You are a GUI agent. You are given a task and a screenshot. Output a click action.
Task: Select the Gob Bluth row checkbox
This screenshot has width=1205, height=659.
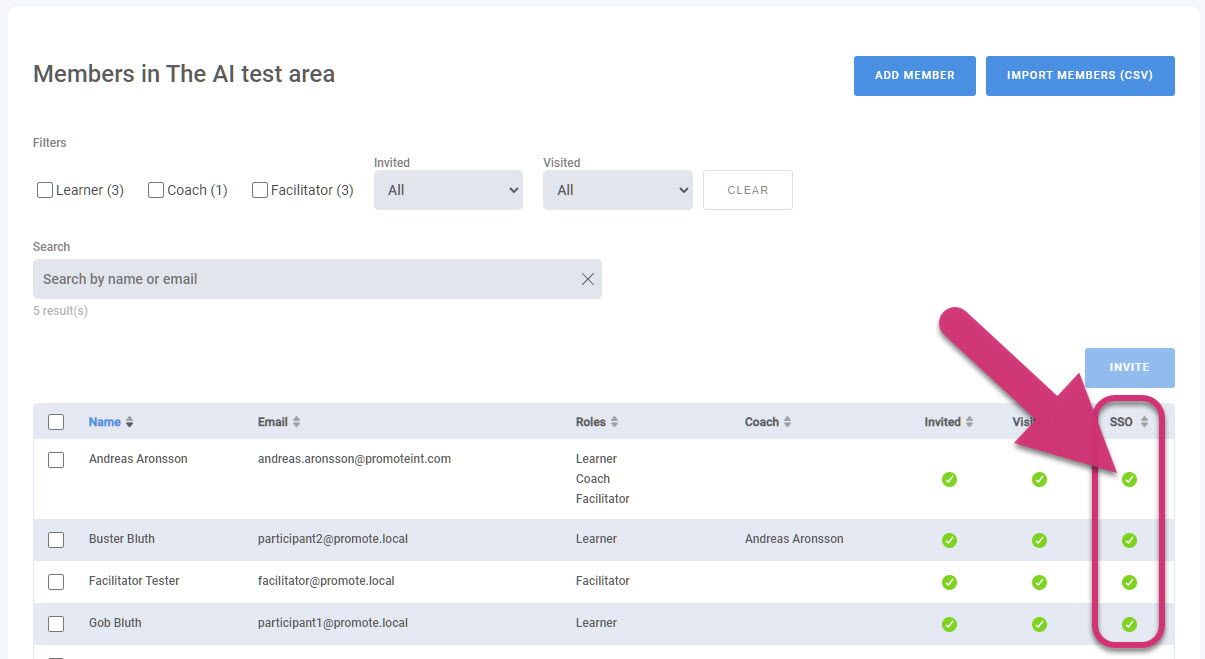pyautogui.click(x=56, y=623)
